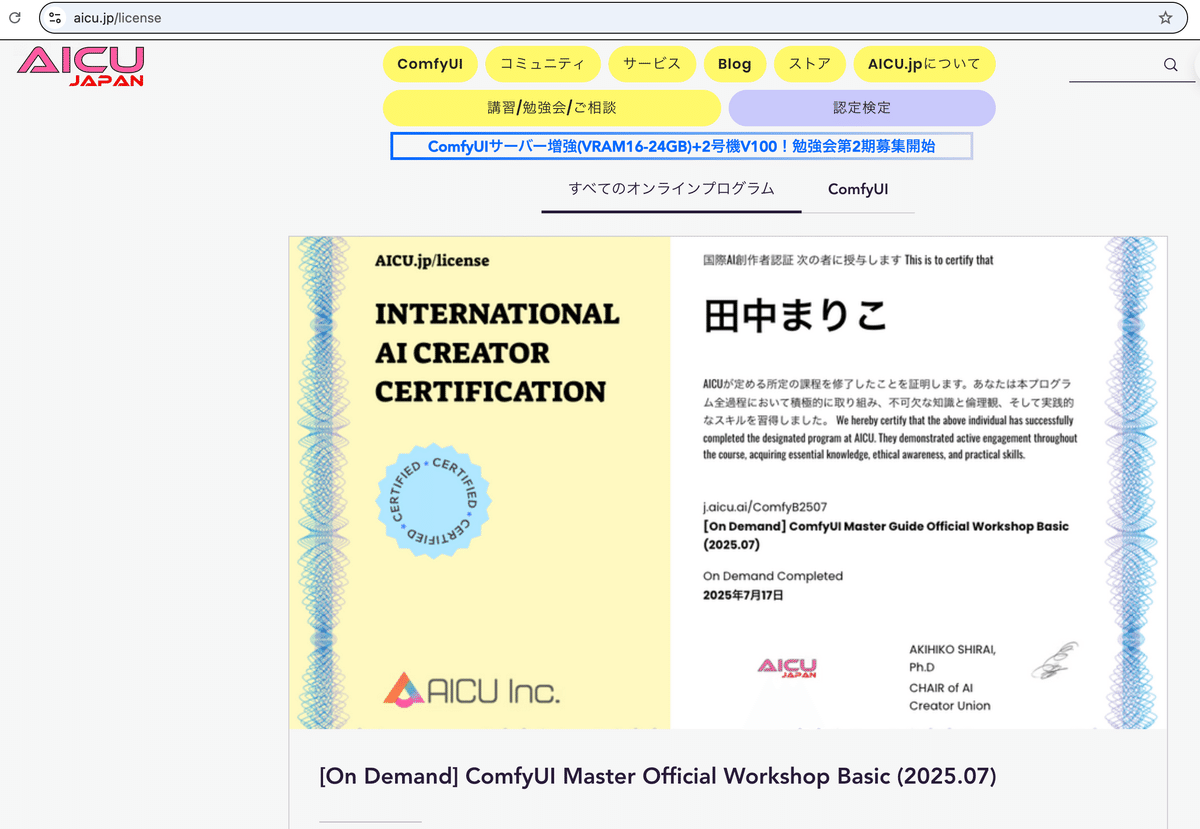Click the AICU.jp/license text on certificate

[432, 261]
